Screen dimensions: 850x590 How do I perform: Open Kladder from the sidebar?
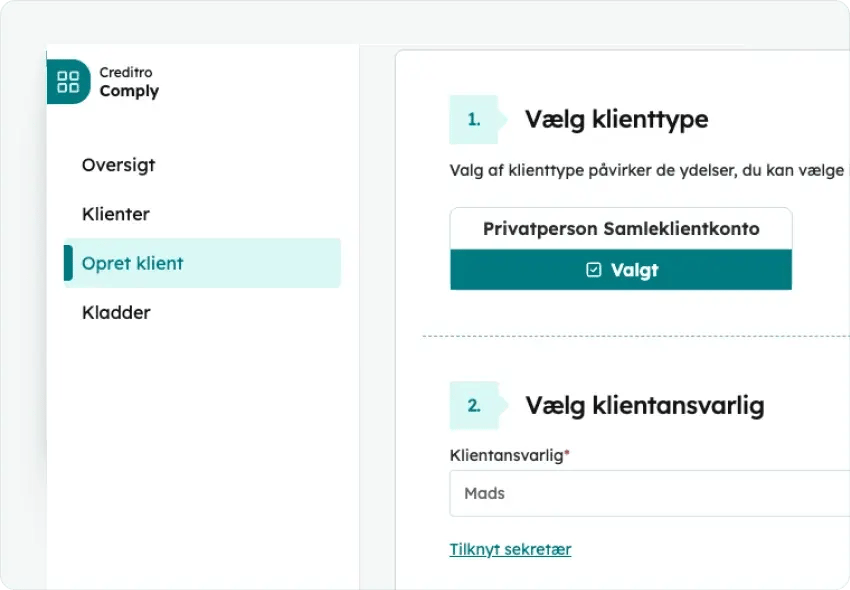point(116,313)
